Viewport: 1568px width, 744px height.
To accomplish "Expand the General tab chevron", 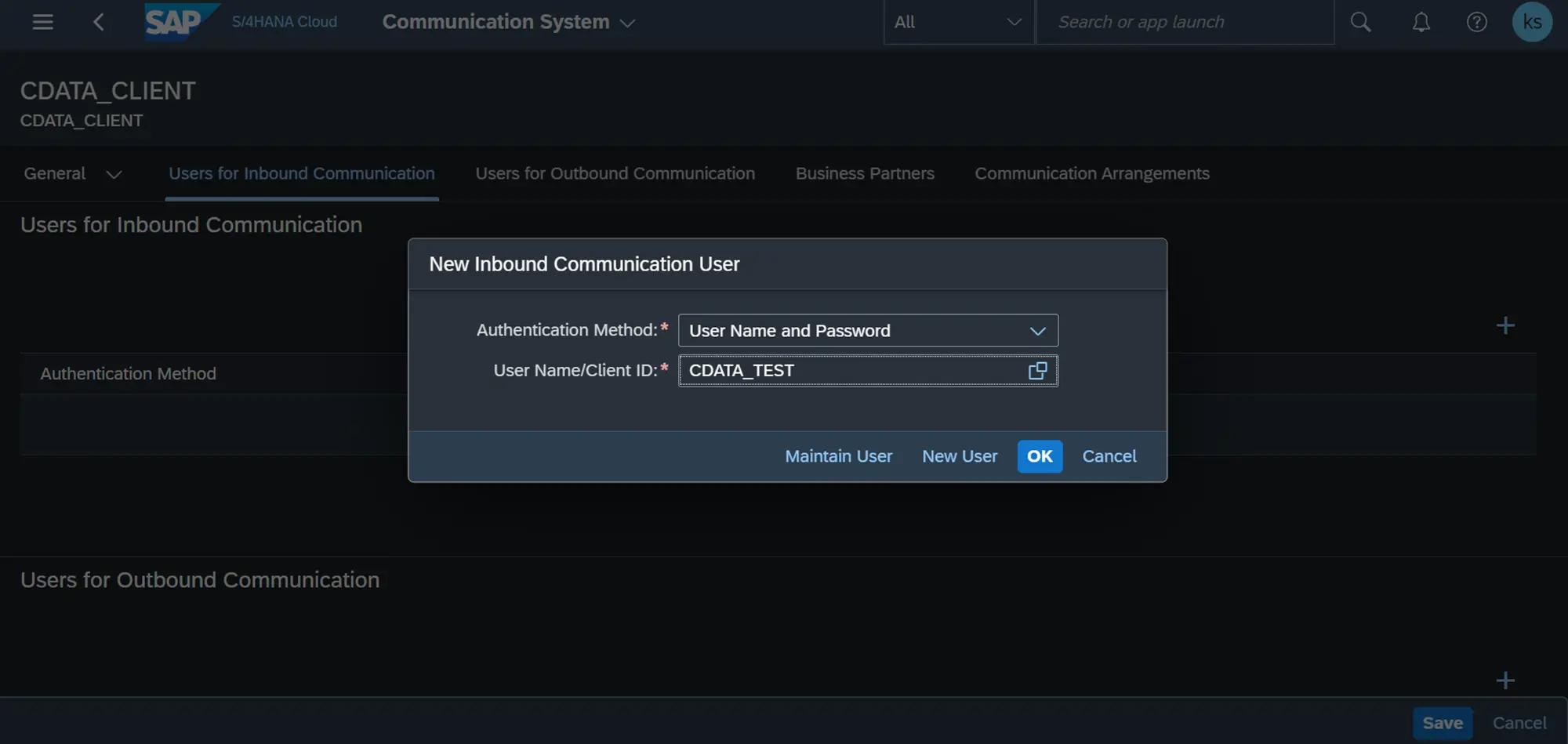I will point(114,174).
